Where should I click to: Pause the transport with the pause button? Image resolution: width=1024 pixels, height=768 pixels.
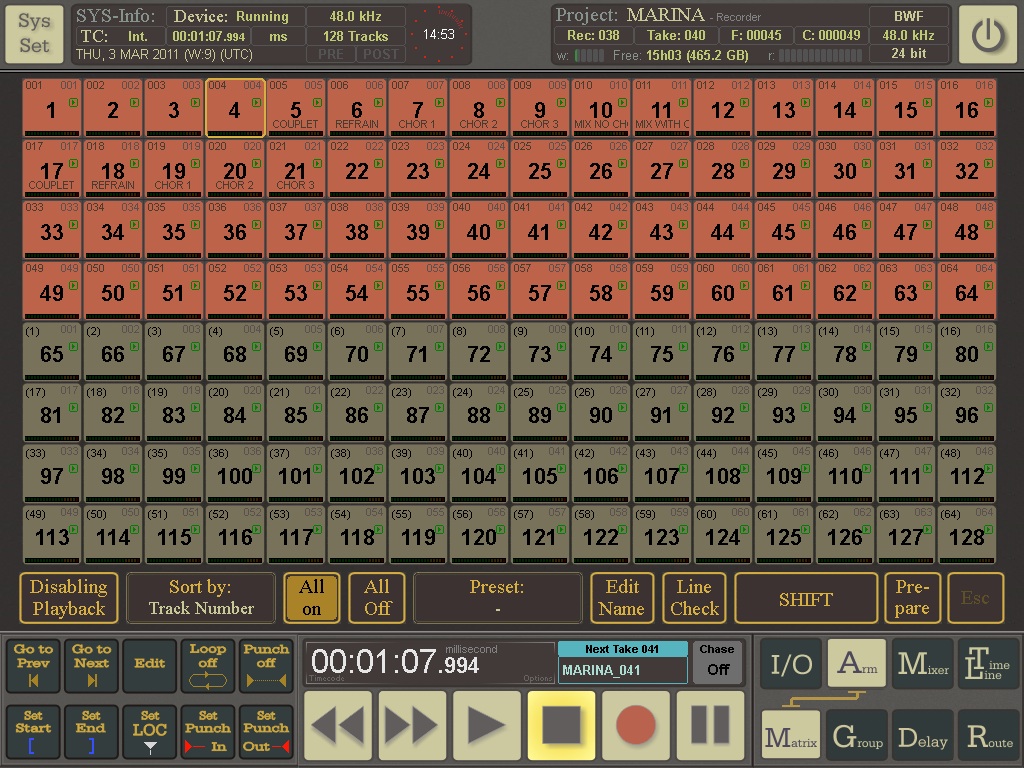pos(710,725)
